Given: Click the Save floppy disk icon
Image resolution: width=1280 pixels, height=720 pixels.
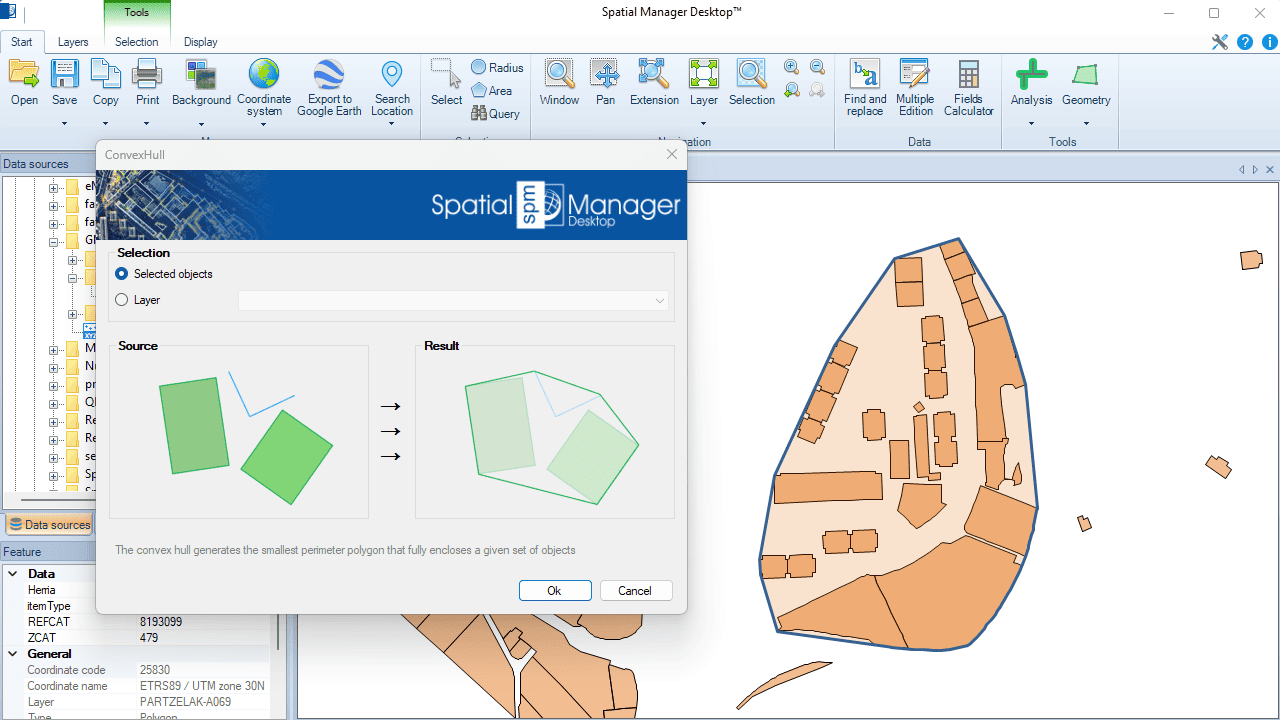Looking at the screenshot, I should [x=64, y=74].
